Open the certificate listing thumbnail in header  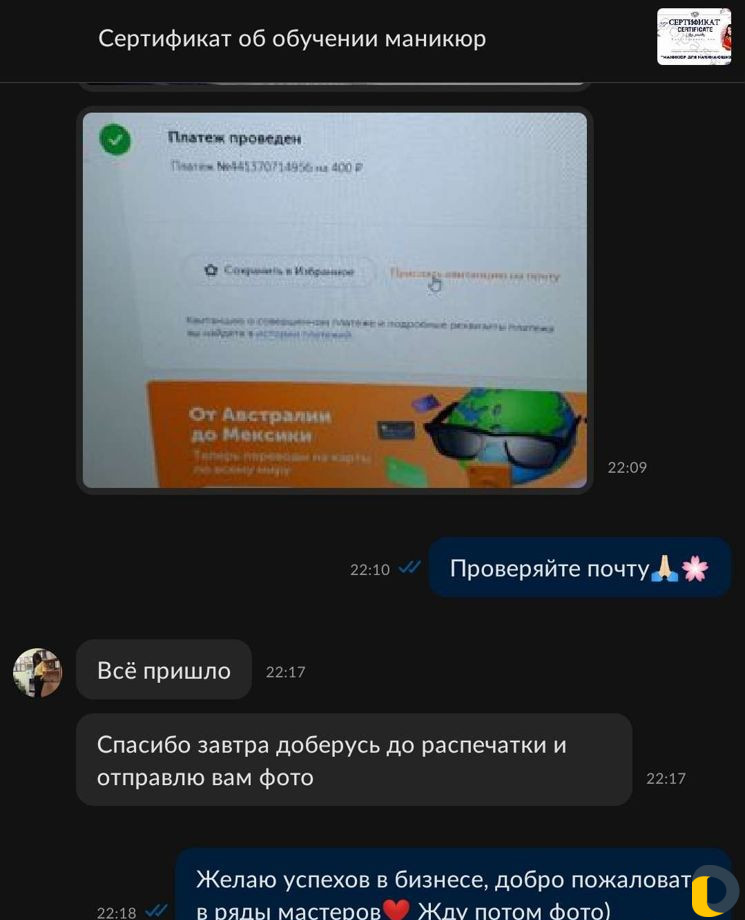point(694,36)
